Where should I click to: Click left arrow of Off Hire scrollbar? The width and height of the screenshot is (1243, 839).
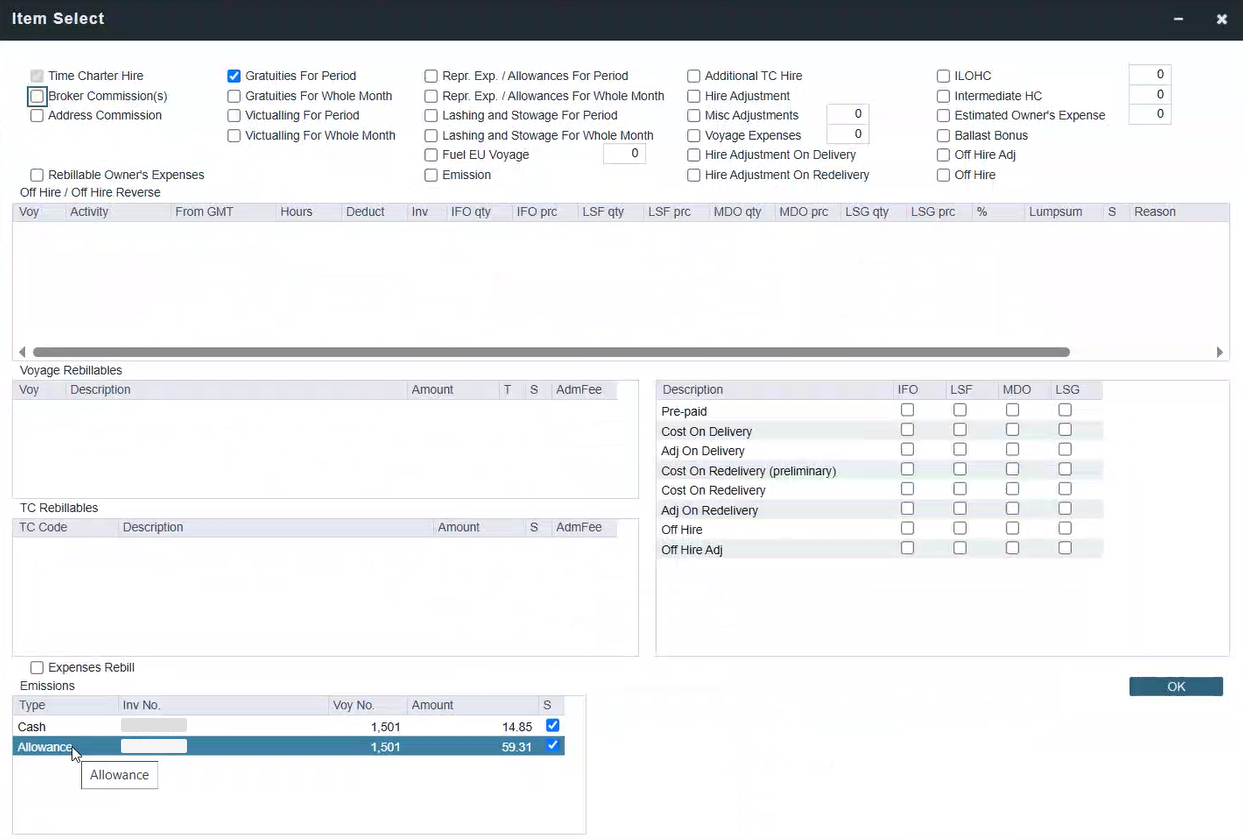(x=22, y=352)
